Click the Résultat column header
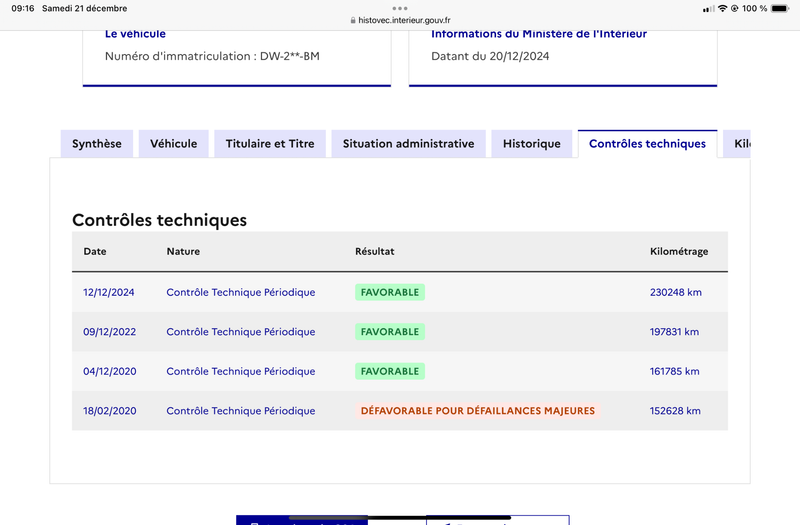Screen dimensions: 800x525 (x=375, y=252)
